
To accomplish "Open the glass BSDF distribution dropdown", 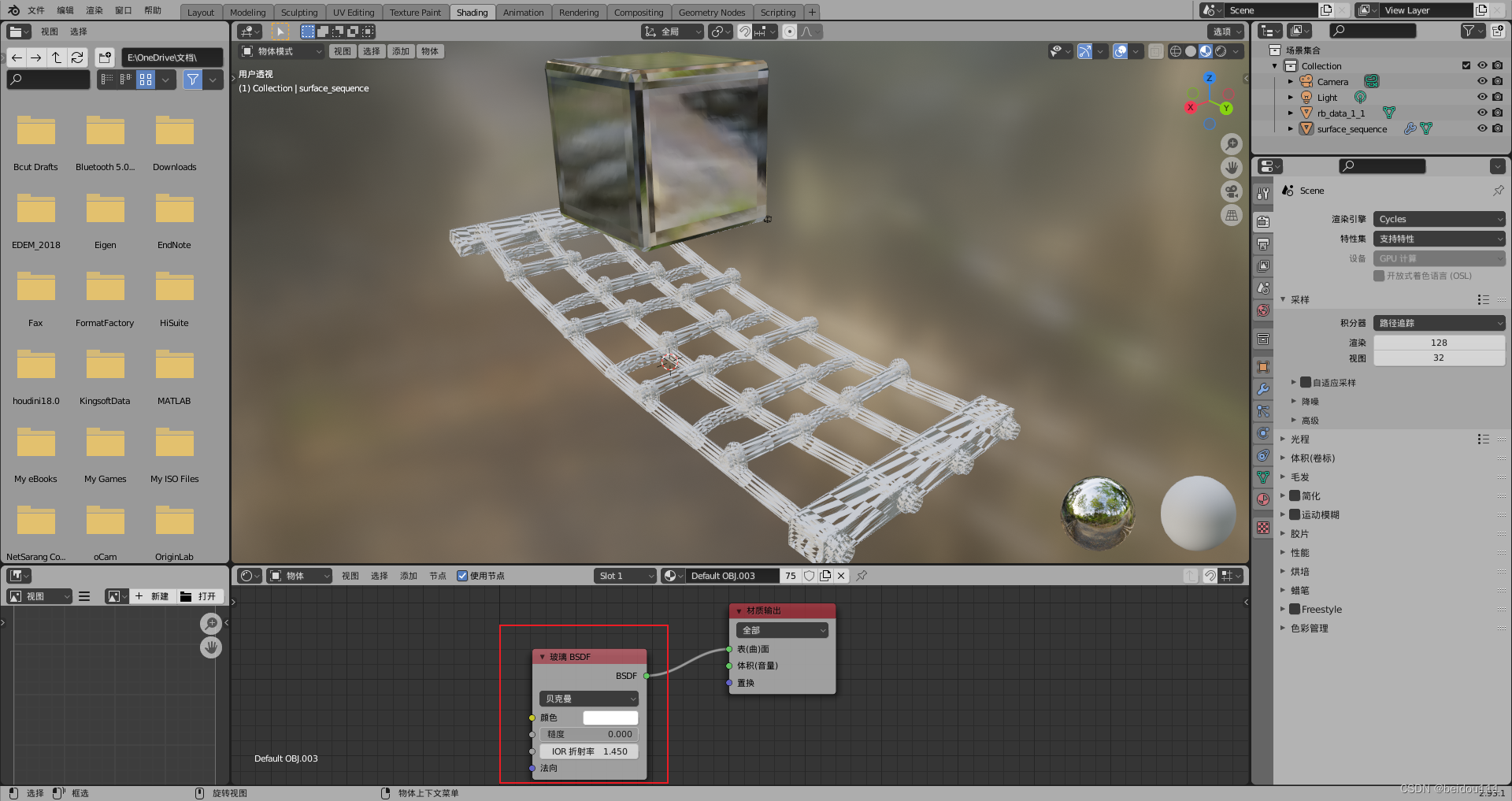I will [x=589, y=699].
